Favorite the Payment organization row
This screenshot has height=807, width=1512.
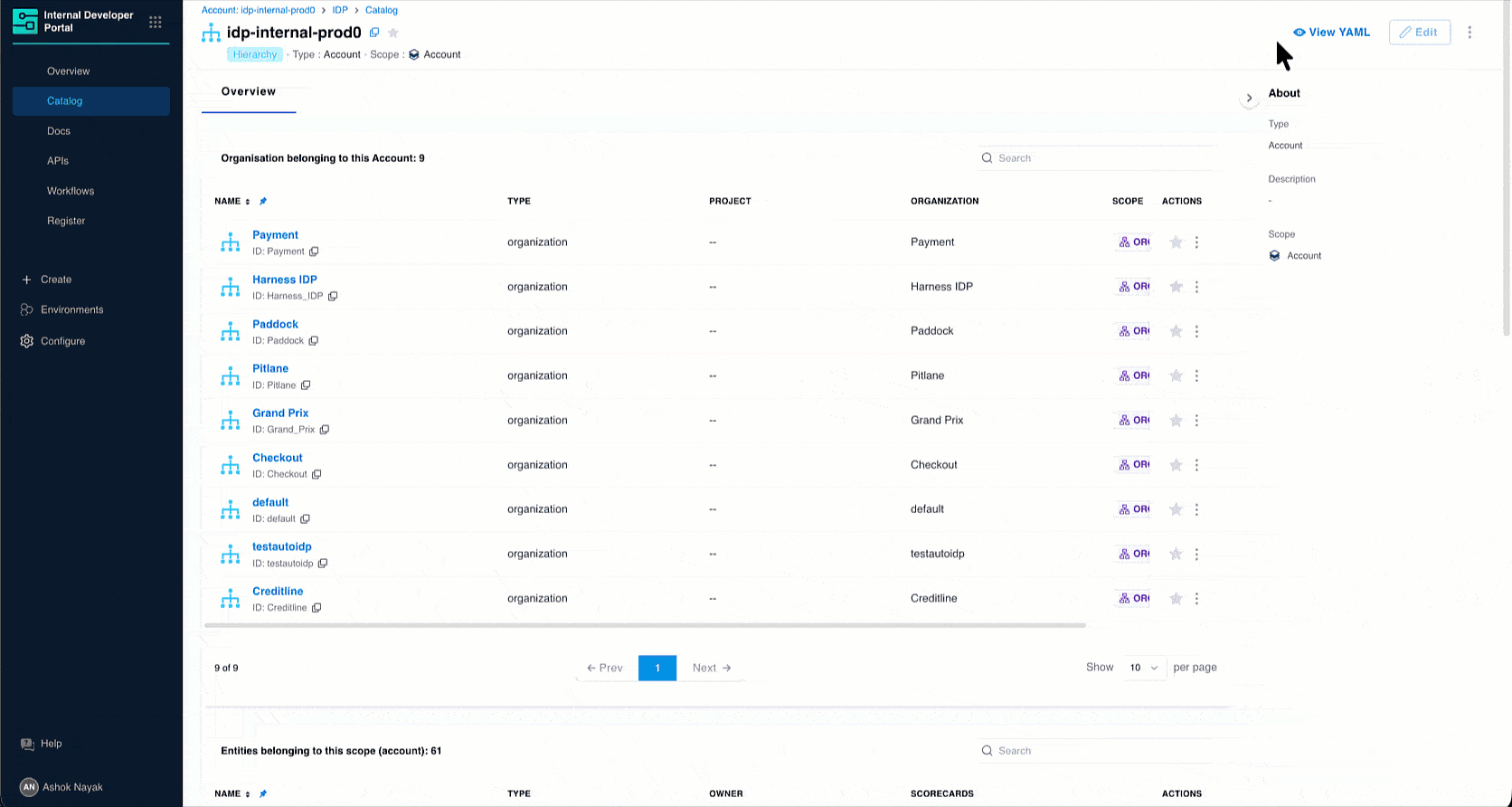(x=1176, y=242)
